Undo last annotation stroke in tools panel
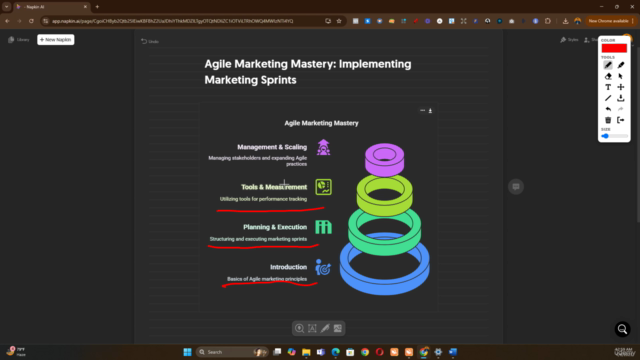640x360 pixels. coord(608,109)
